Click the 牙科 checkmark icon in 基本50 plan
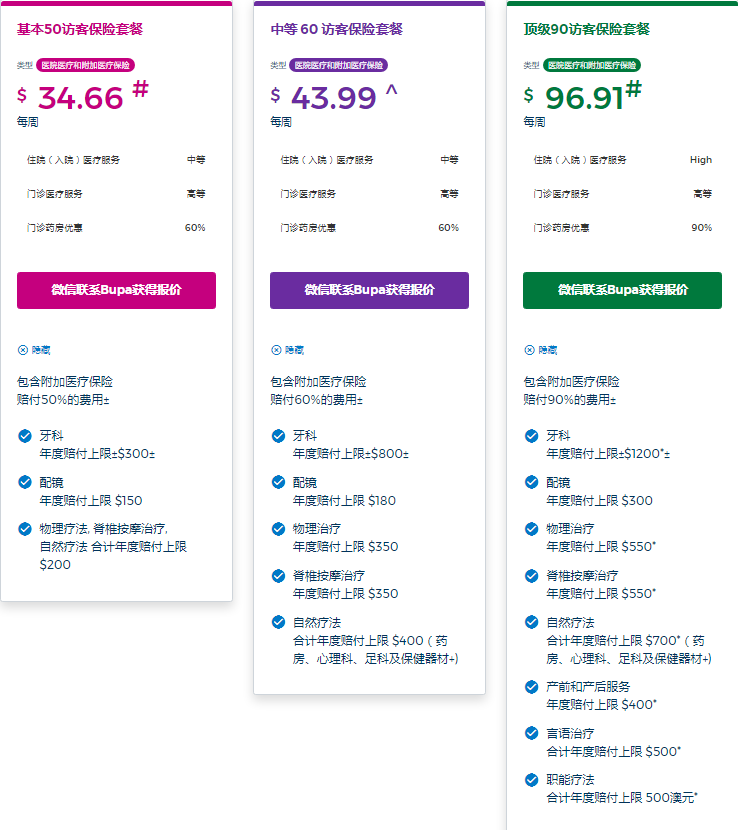738x830 pixels. 25,436
